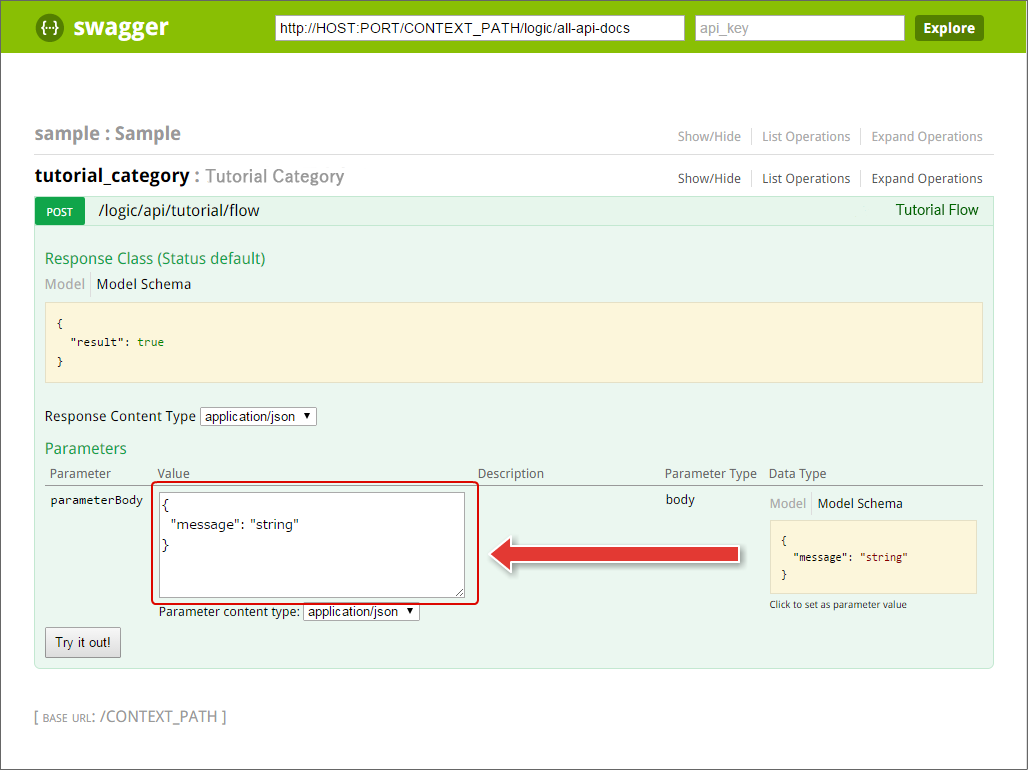
Task: Select Model Schema tab under Response Class
Action: coord(144,284)
